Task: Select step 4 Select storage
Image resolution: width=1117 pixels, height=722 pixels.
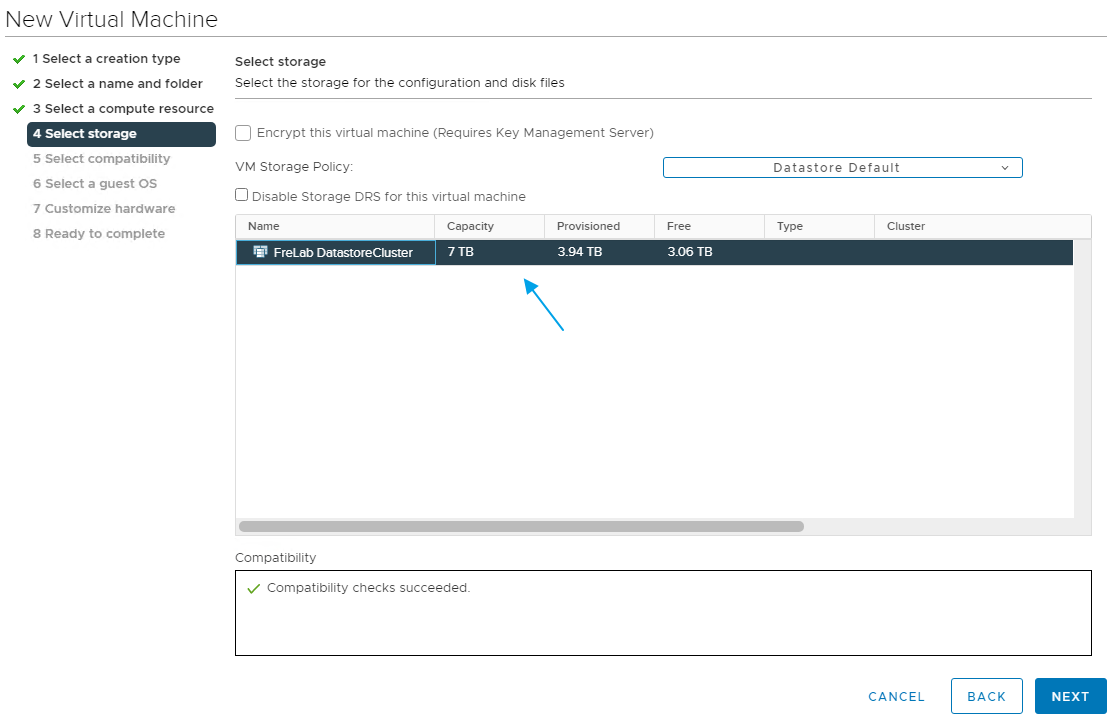Action: 121,134
